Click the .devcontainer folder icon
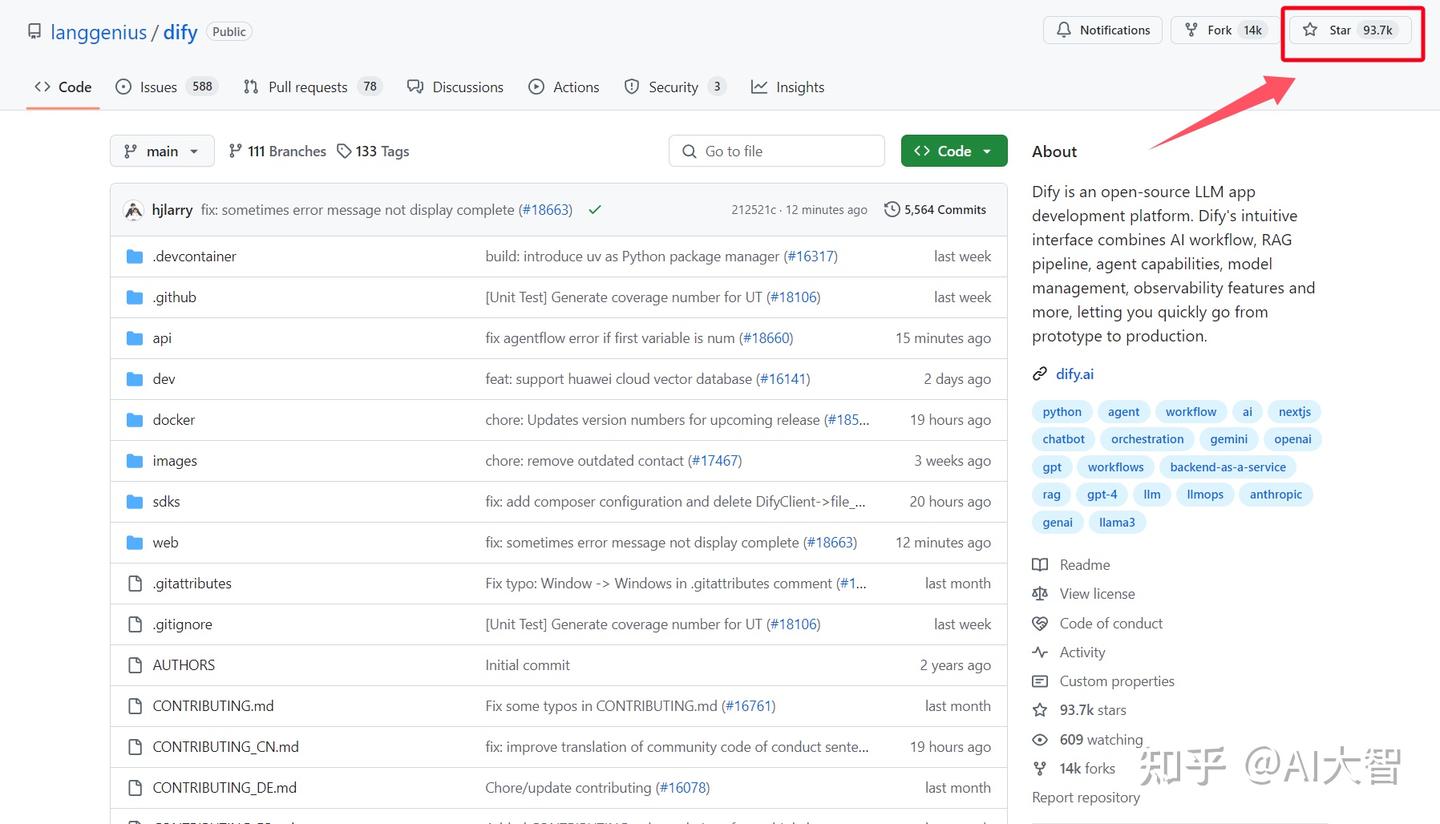The image size is (1440, 824). 135,257
